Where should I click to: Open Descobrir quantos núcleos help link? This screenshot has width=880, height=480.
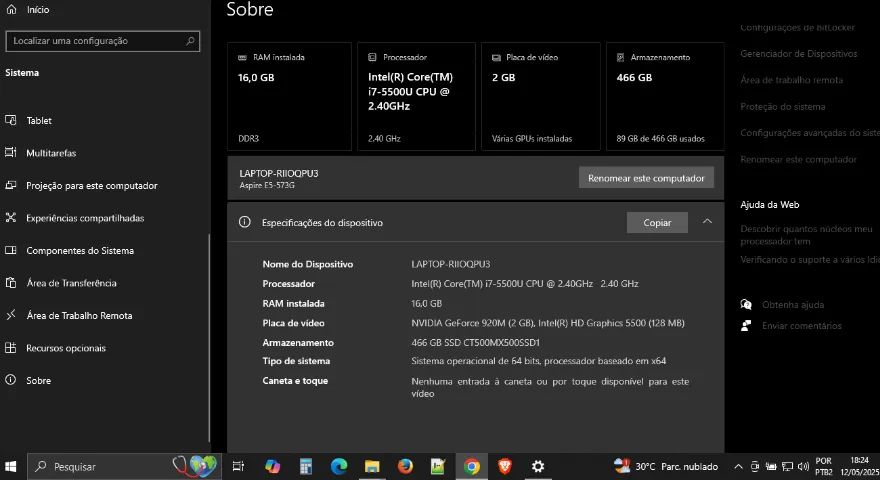pyautogui.click(x=806, y=235)
